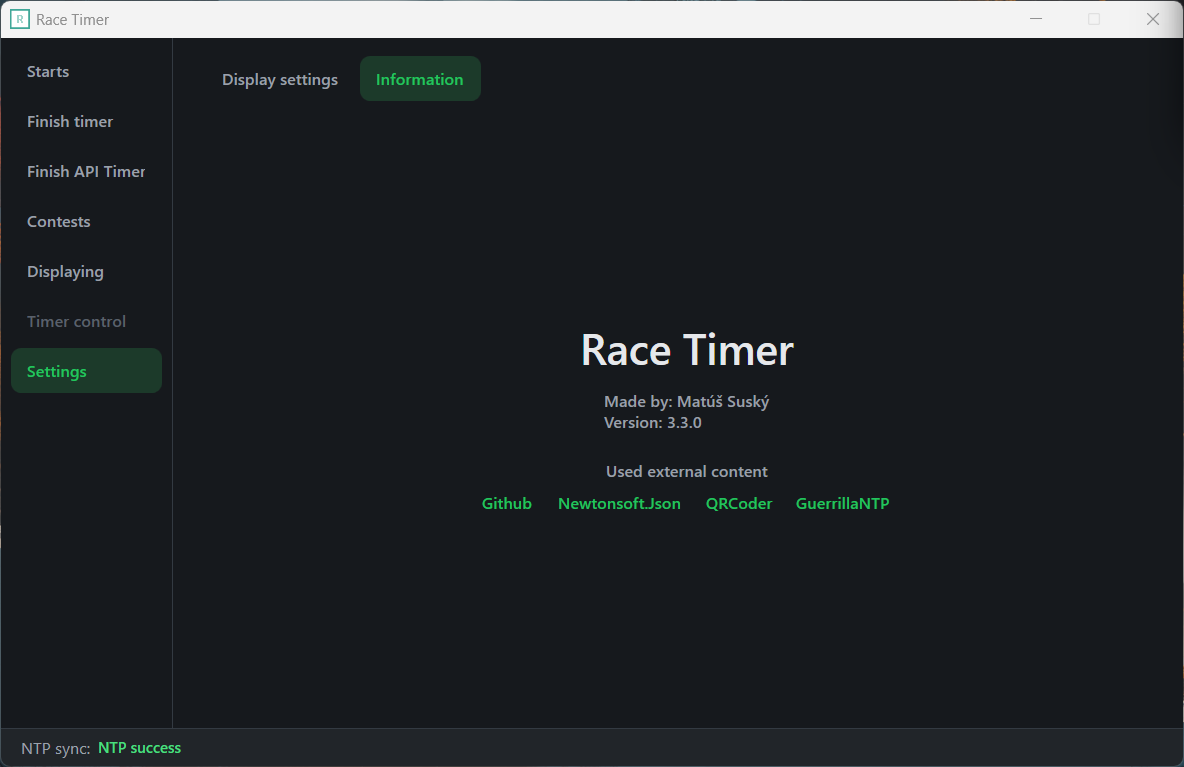Close the Race Timer window

pyautogui.click(x=1152, y=19)
